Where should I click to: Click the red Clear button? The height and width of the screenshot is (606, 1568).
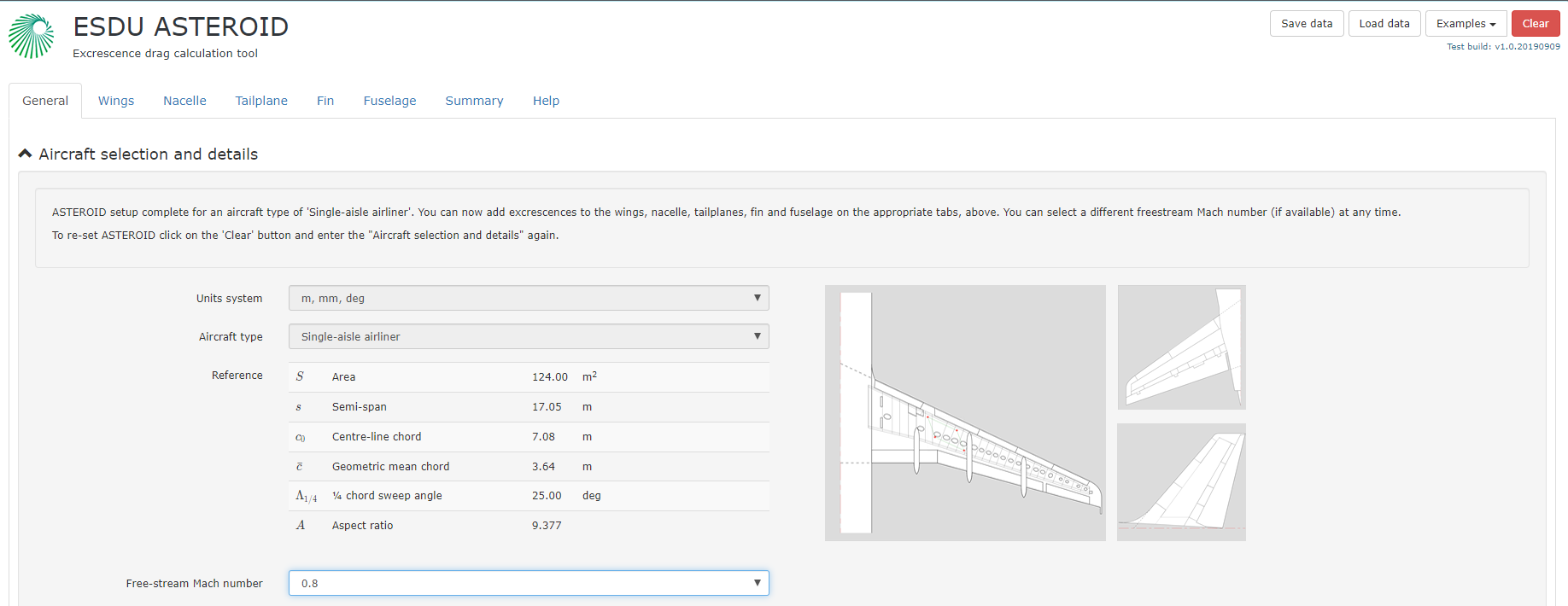[x=1536, y=24]
